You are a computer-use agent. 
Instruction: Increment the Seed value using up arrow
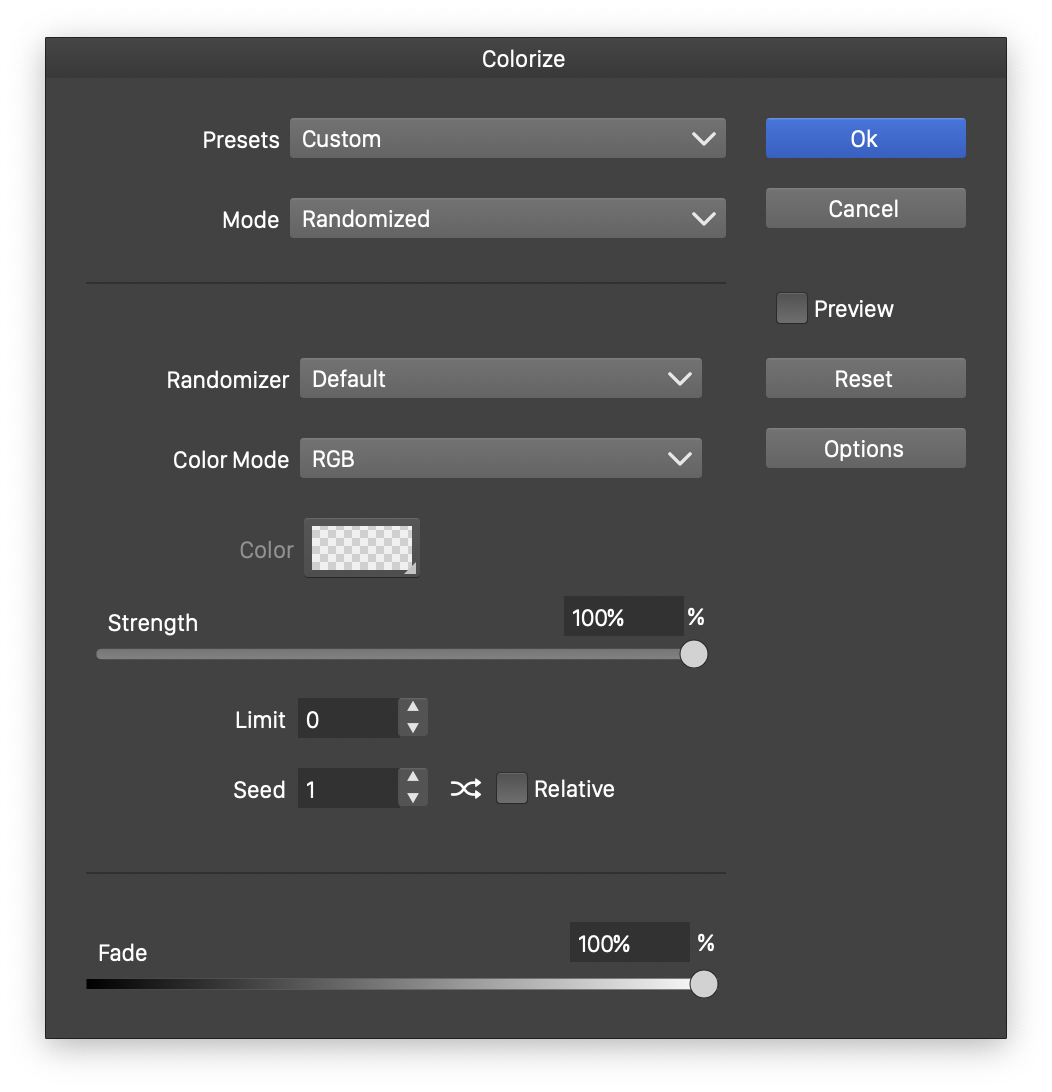pyautogui.click(x=413, y=778)
